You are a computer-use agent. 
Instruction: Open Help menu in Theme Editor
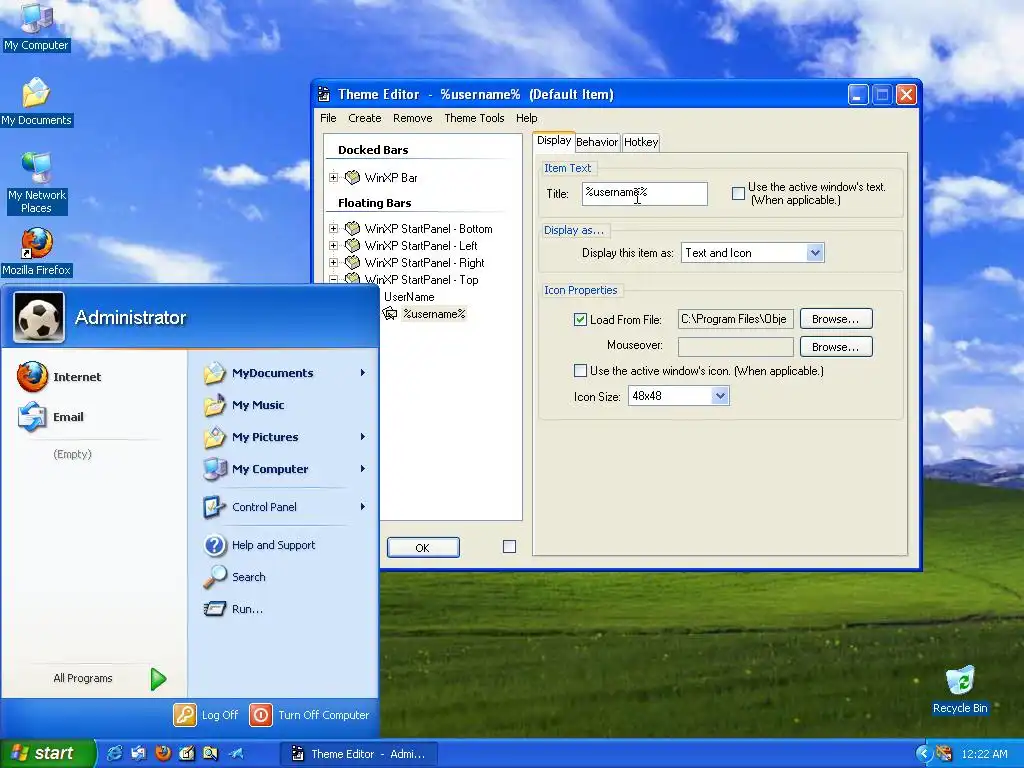(x=526, y=118)
